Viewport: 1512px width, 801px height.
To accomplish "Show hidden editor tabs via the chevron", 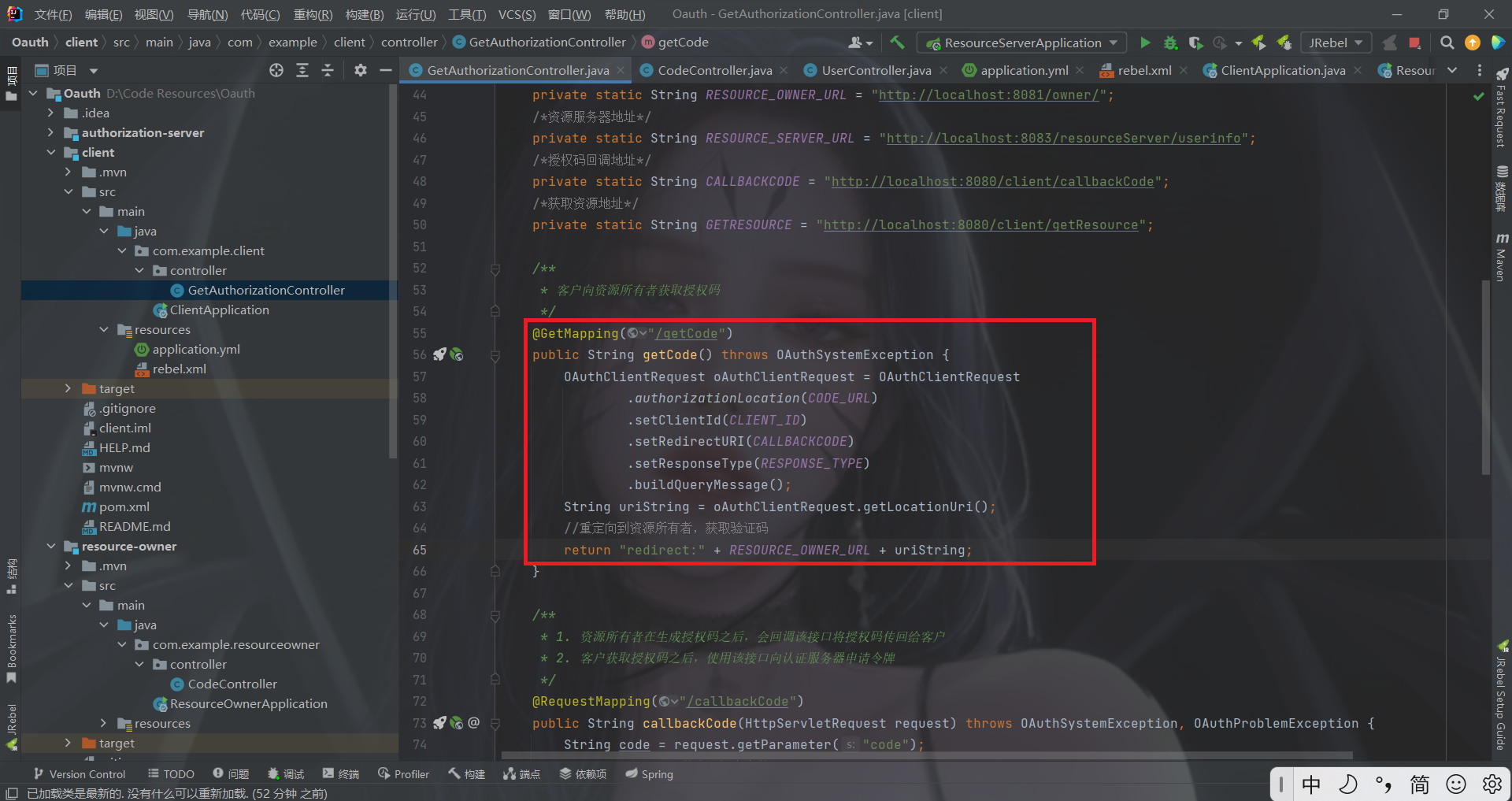I will point(1453,70).
